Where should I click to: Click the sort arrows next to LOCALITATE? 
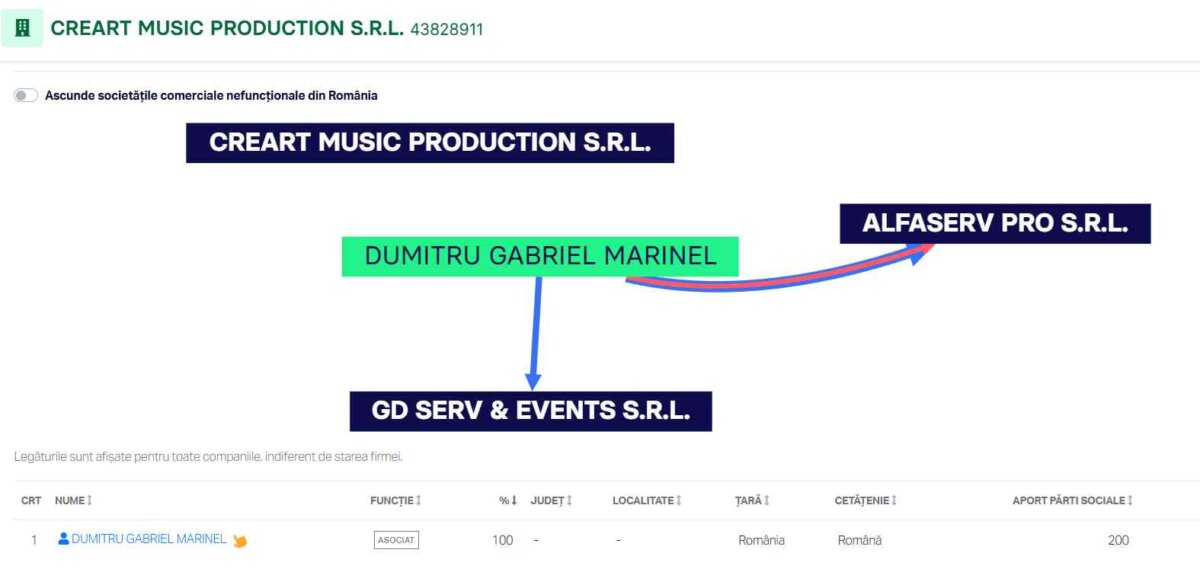point(679,500)
